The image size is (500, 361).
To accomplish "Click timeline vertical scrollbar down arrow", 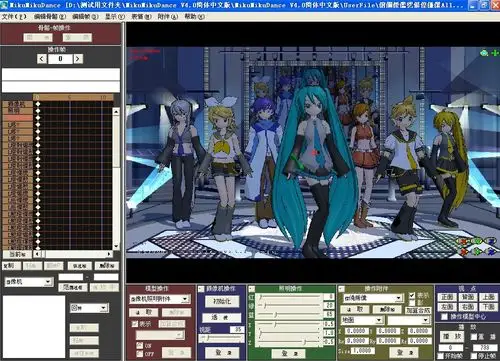I will (x=116, y=246).
